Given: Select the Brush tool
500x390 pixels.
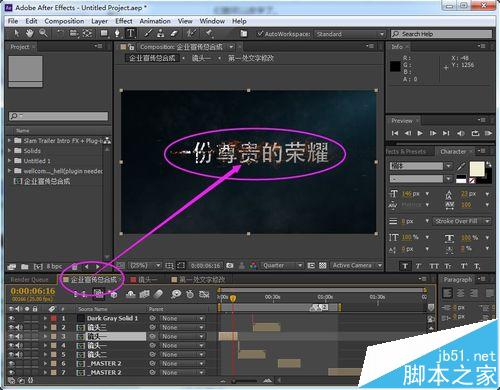Looking at the screenshot, I should click(x=148, y=33).
